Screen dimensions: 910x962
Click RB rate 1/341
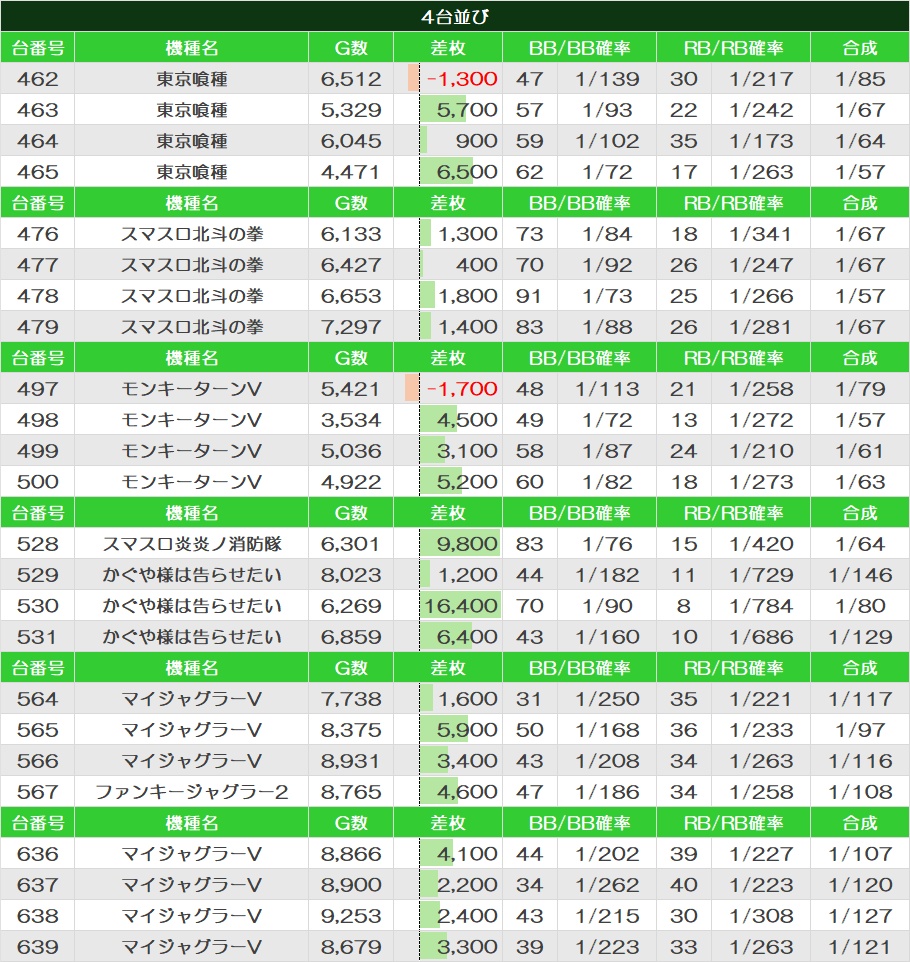coord(761,234)
